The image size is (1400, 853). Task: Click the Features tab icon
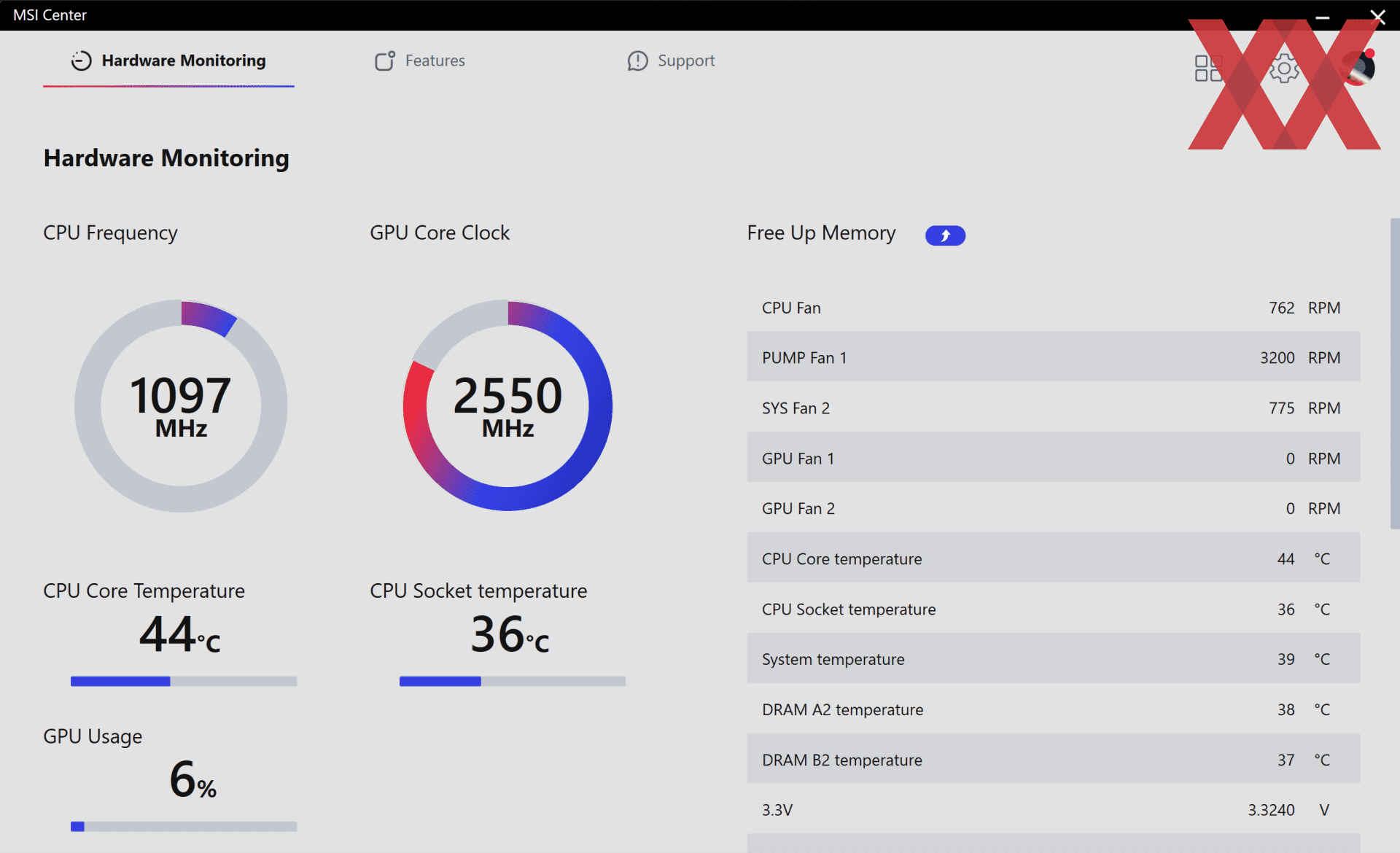384,61
